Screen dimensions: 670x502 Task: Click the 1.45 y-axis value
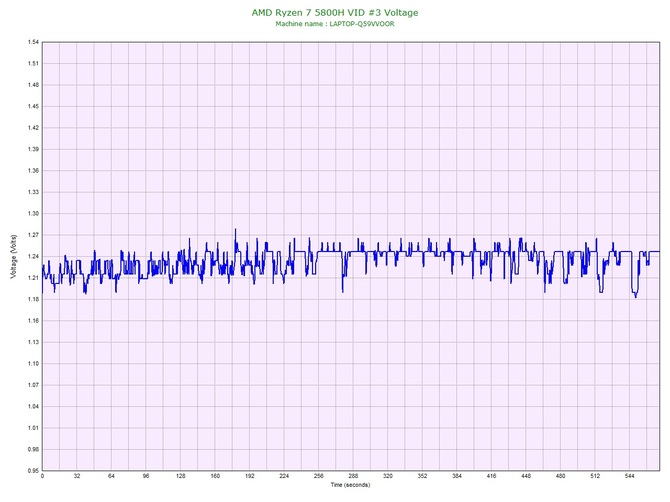(x=33, y=106)
